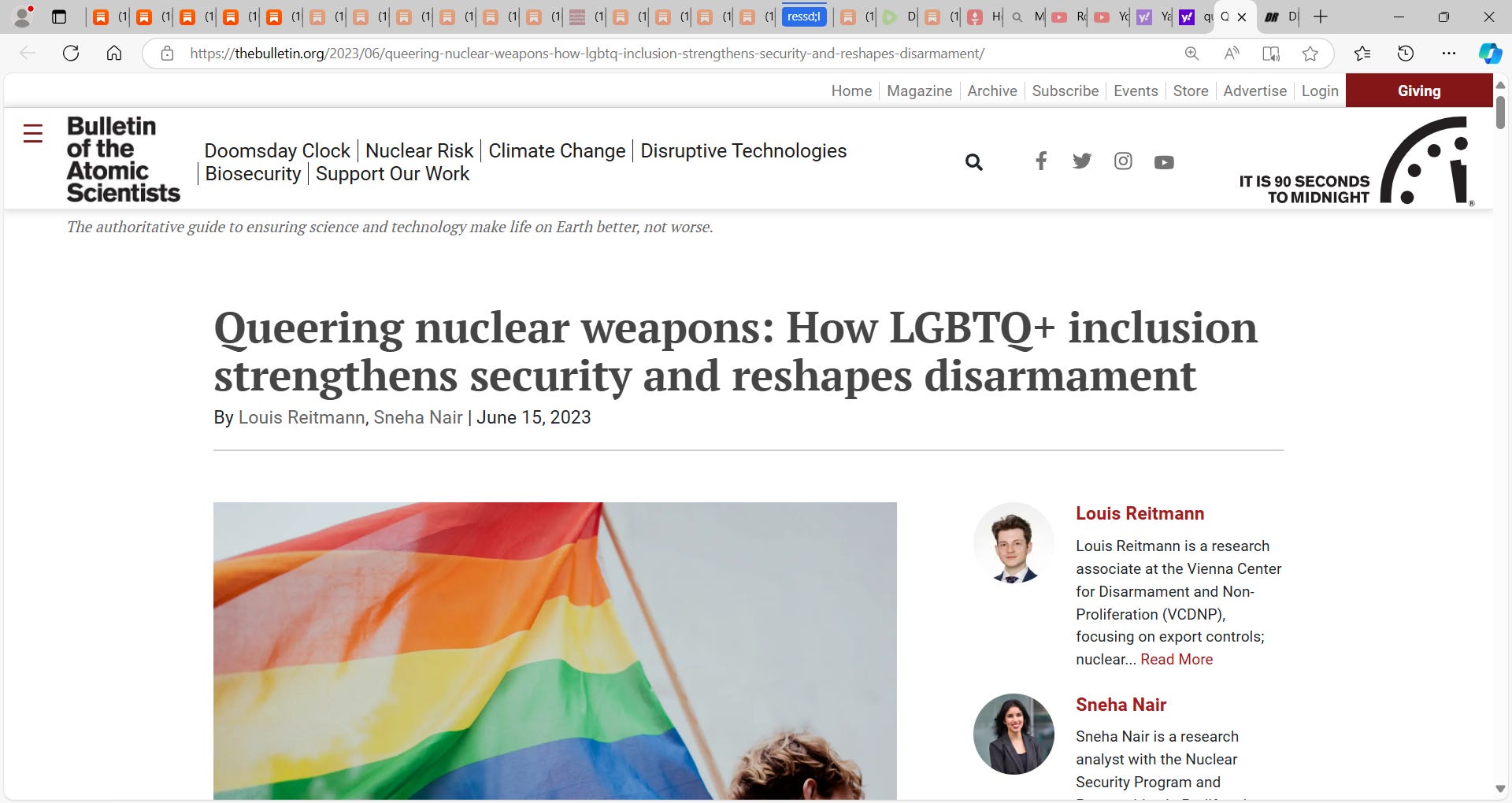
Task: Visit the Bulletin's Facebook page icon
Action: click(1041, 161)
